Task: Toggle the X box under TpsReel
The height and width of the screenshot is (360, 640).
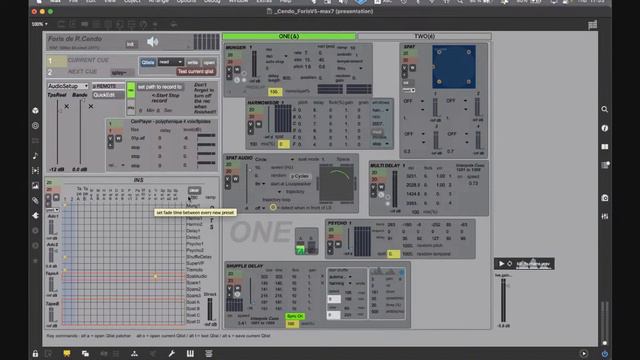Action: (x=67, y=107)
